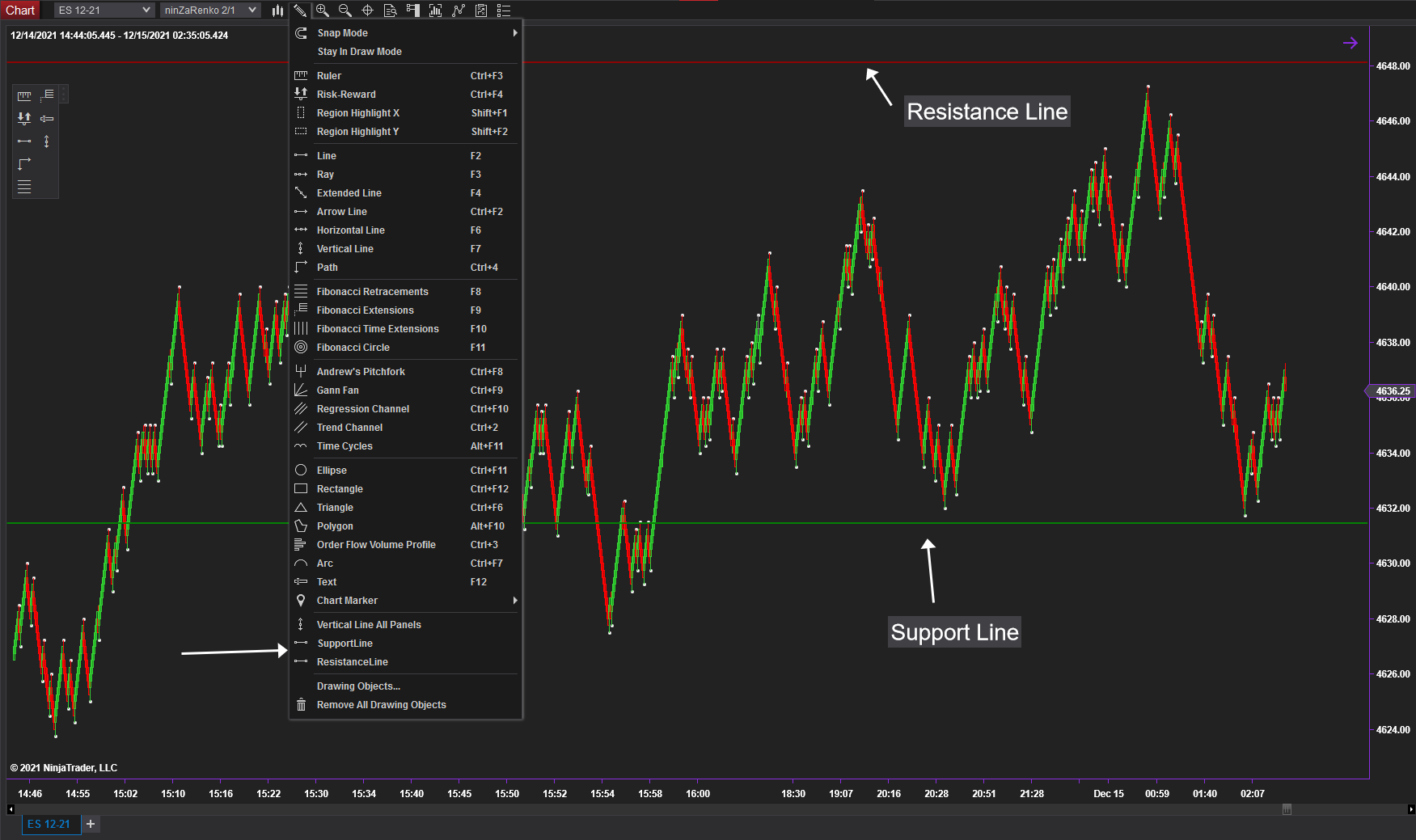Choose Ruler from the drawing menu
Screen dimensions: 1416x840
pyautogui.click(x=406, y=76)
